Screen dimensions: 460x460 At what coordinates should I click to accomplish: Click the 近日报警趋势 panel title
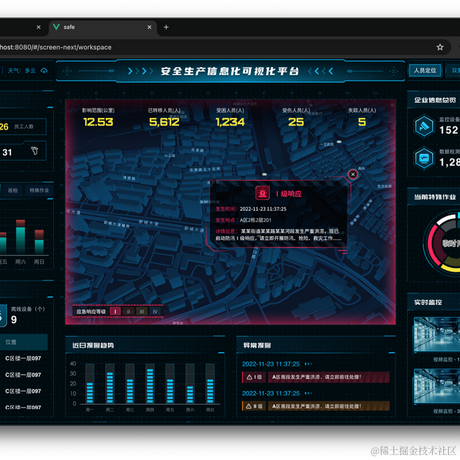pos(93,345)
